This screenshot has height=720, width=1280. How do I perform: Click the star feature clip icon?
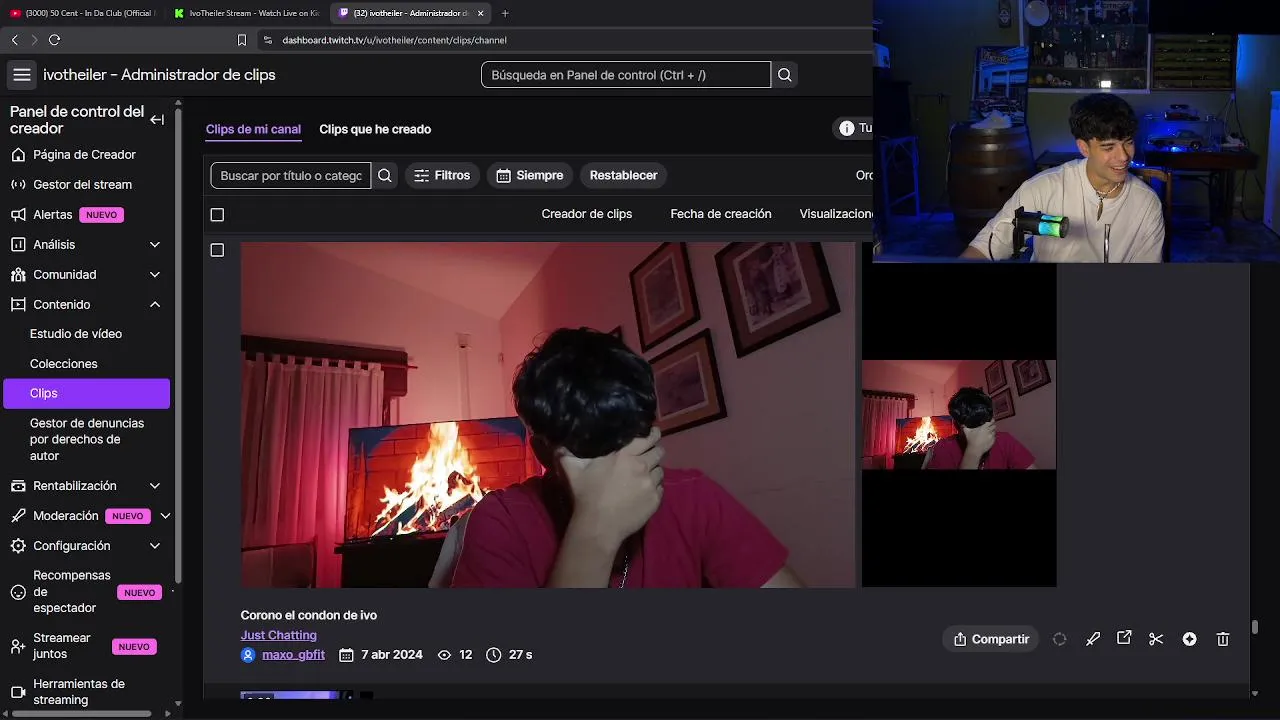1189,639
